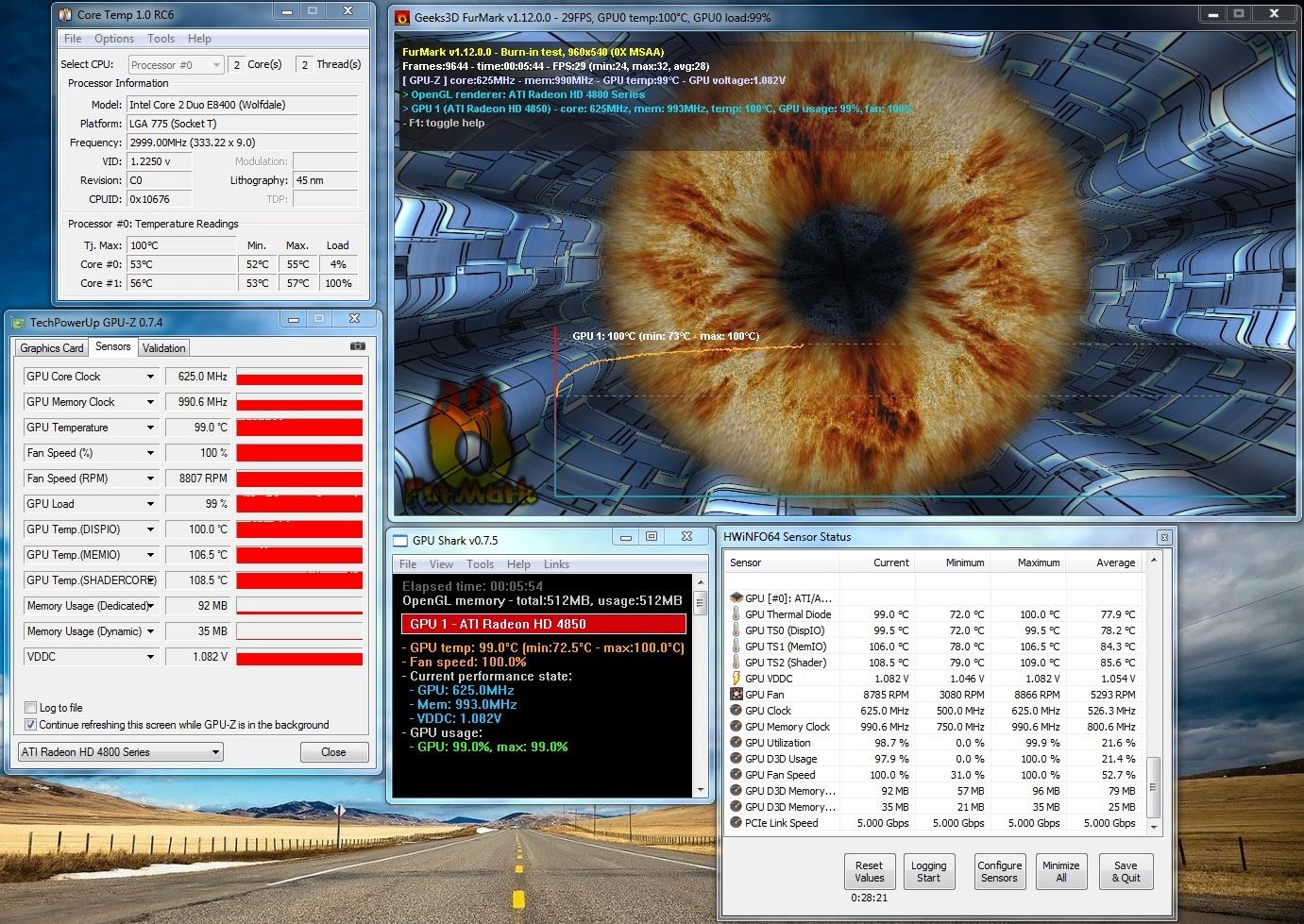Click the GPU Memory Clock gauge icon
Image resolution: width=1304 pixels, height=924 pixels.
tap(737, 726)
